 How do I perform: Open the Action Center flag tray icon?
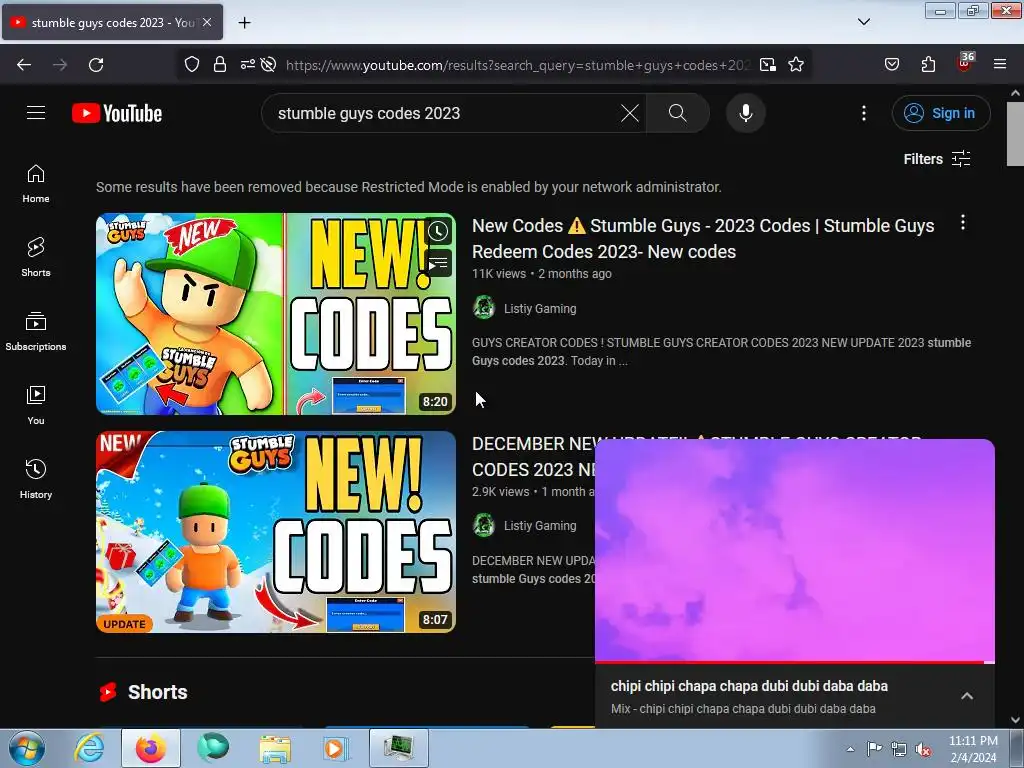(x=874, y=748)
